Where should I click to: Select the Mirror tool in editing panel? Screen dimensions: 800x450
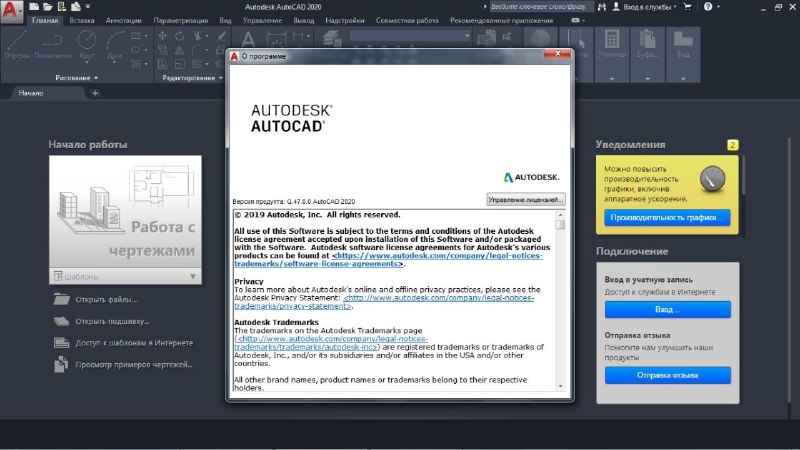coord(180,50)
